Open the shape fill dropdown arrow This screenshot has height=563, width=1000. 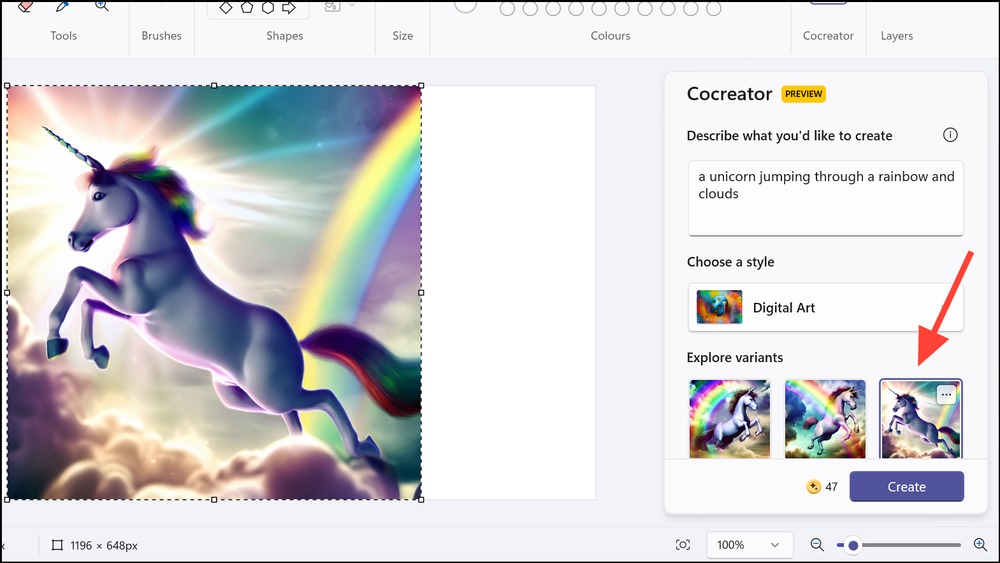click(352, 5)
